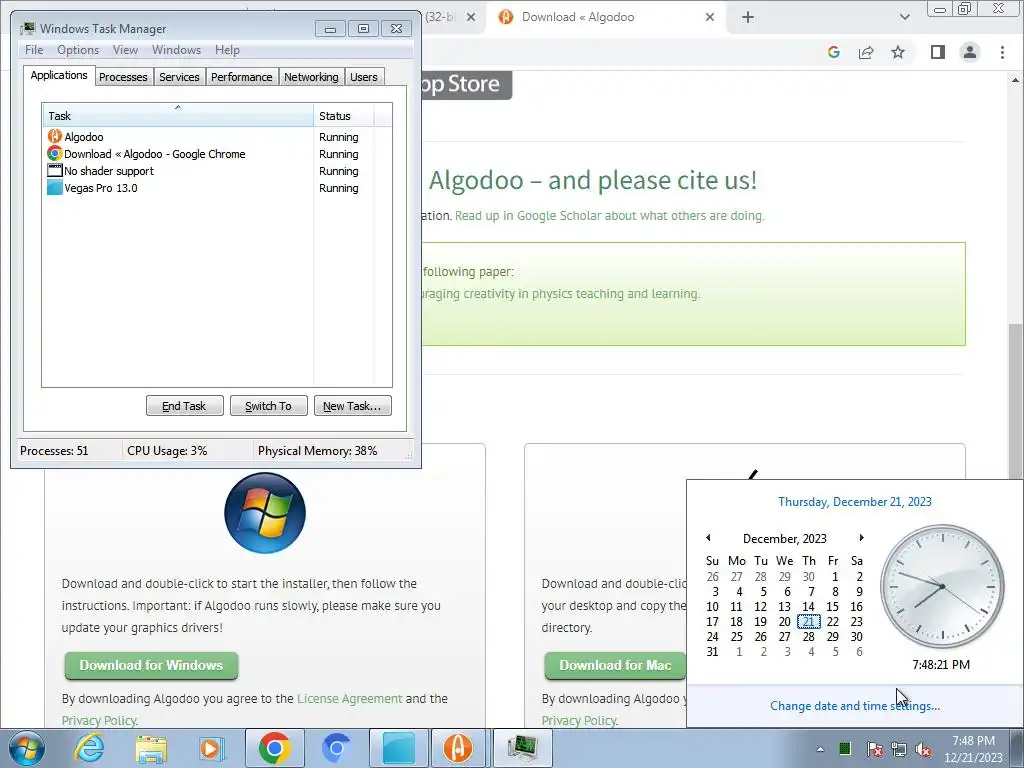
Task: Open the Windows menu in Task Manager
Action: point(176,50)
